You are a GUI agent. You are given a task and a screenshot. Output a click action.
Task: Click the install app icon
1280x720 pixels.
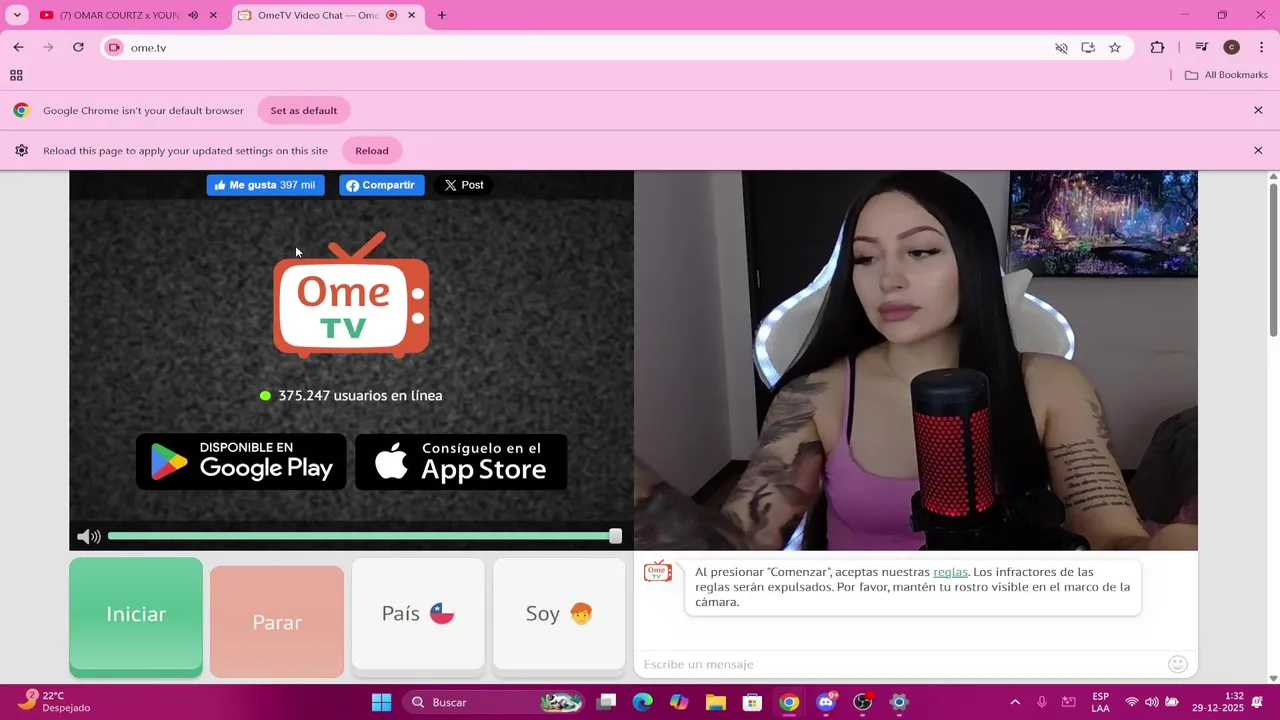coord(1088,47)
